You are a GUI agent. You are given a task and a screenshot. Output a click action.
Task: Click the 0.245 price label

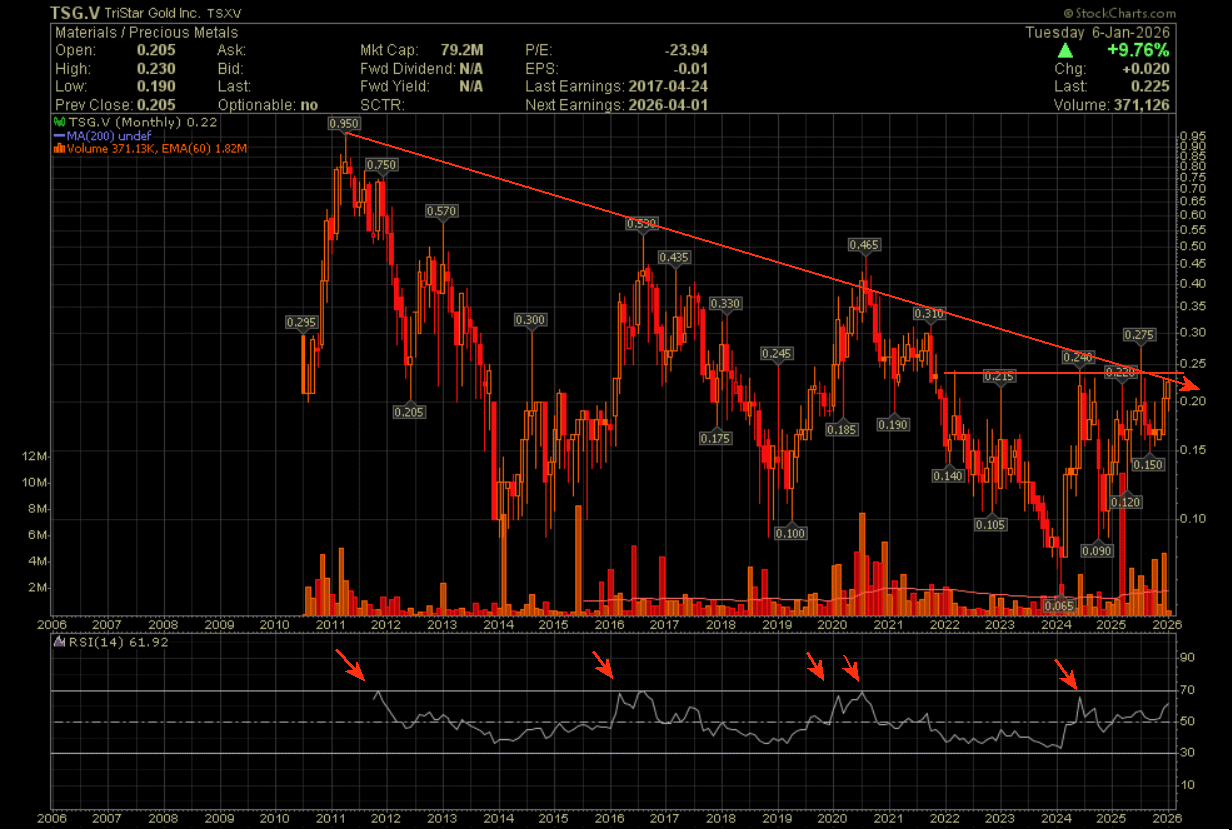coord(777,354)
